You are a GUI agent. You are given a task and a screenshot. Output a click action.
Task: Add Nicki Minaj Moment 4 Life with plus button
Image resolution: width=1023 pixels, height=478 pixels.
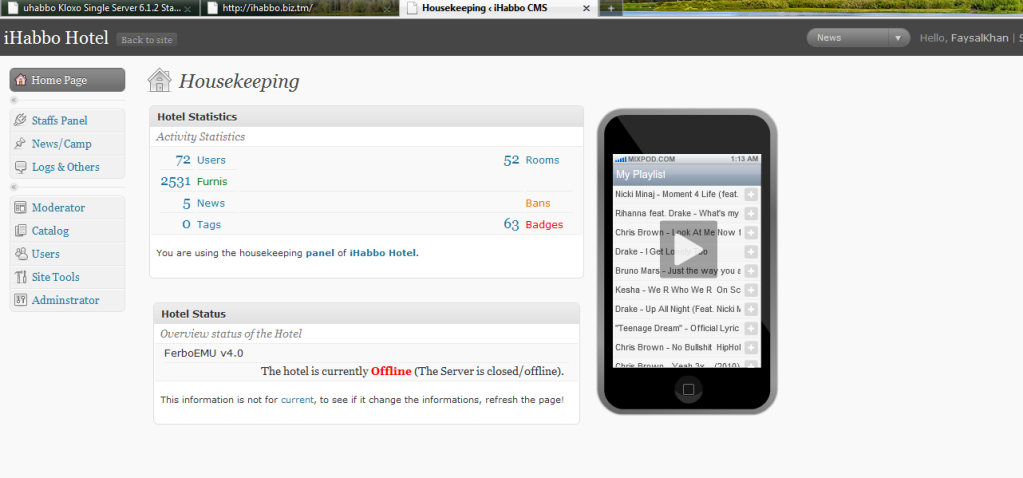(751, 194)
